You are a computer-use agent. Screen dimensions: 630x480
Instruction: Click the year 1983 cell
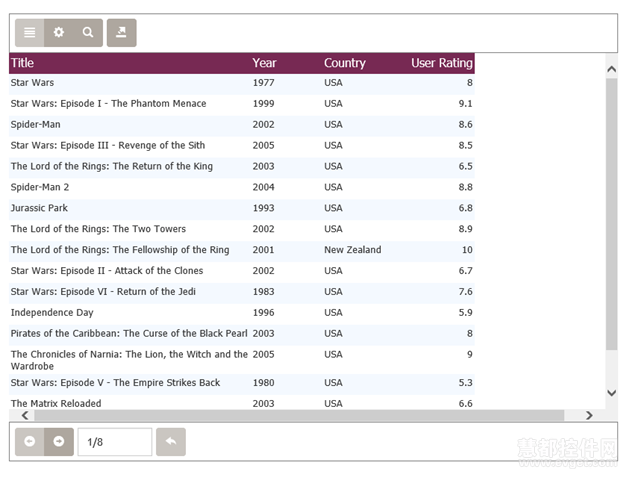tap(264, 292)
